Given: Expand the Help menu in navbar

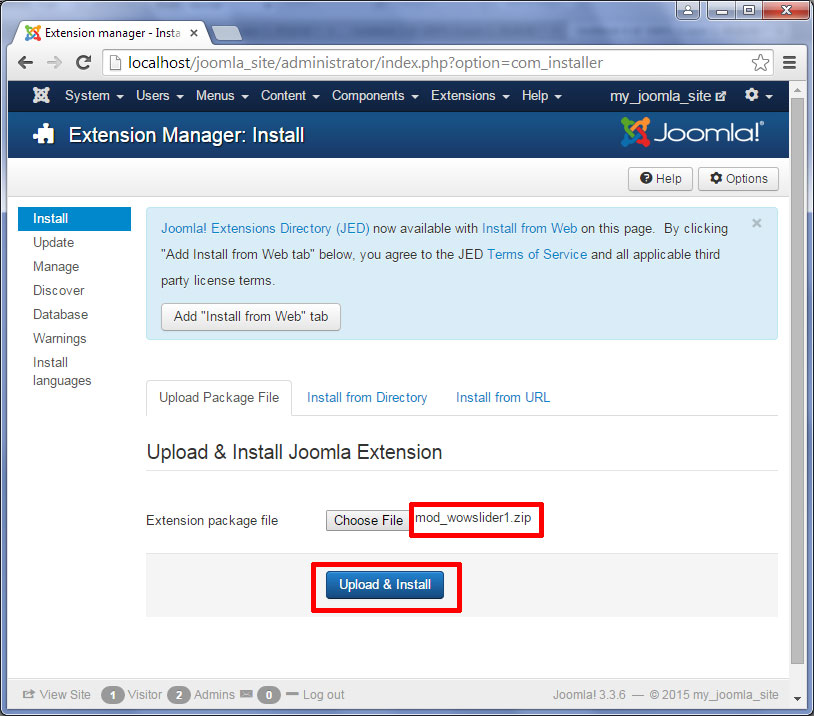Looking at the screenshot, I should click(541, 96).
